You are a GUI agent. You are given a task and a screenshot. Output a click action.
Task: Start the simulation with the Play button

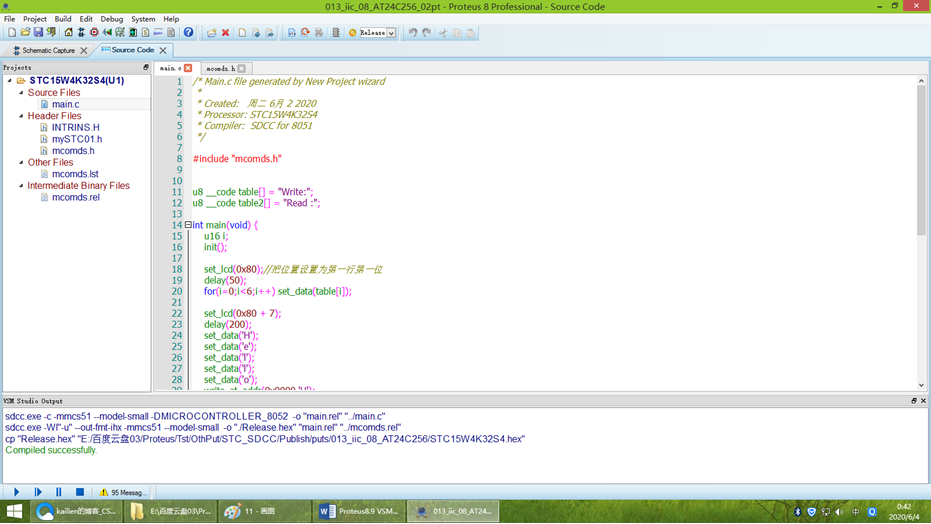coord(16,492)
